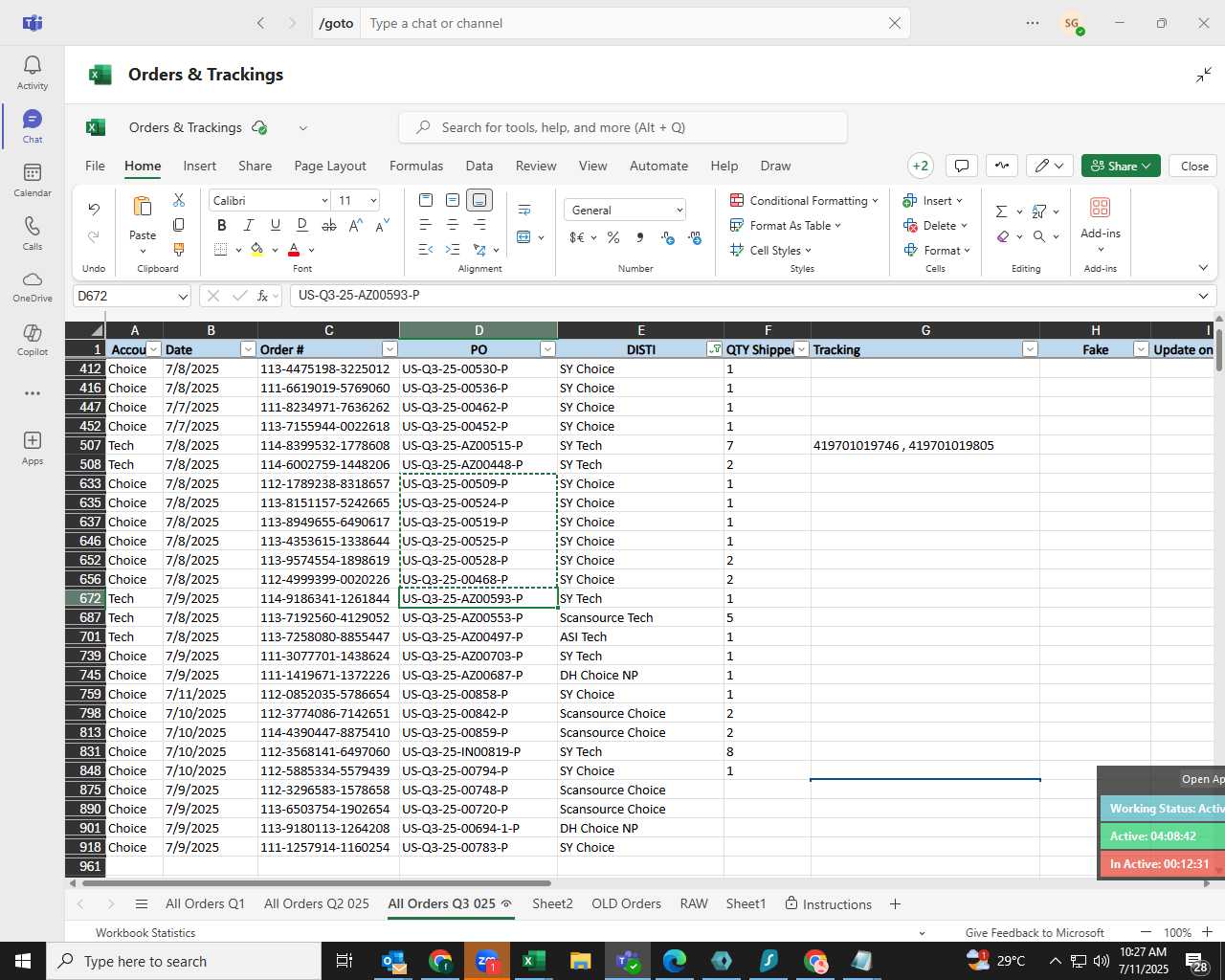The width and height of the screenshot is (1225, 980).
Task: Open the Date column filter dropdown
Action: click(x=248, y=349)
